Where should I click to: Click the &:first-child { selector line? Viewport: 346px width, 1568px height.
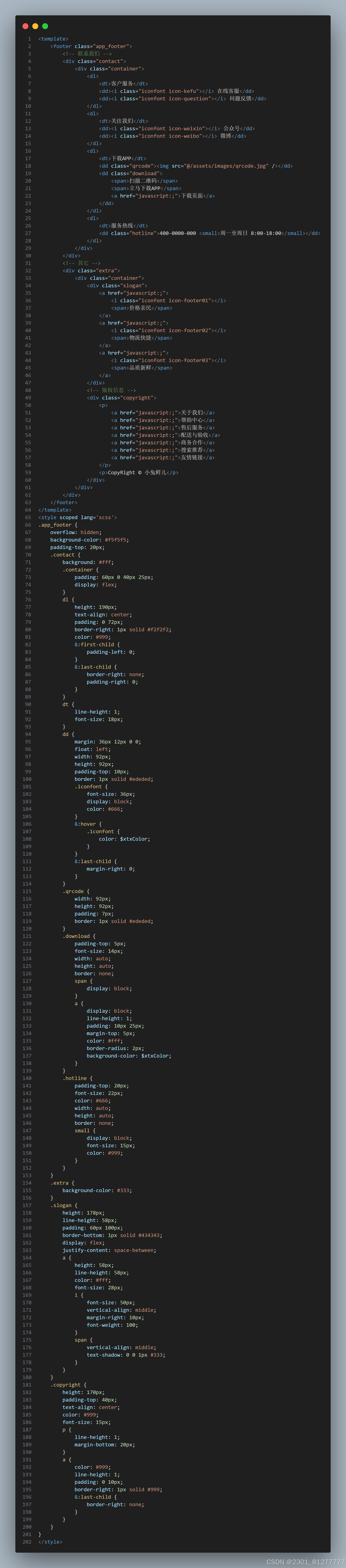click(98, 645)
